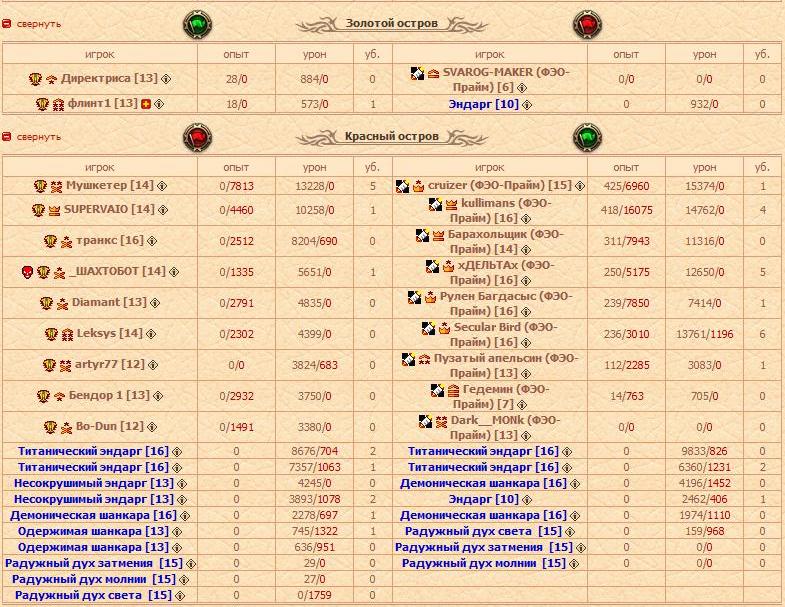Open info icon for Гедемин [7]
785x607 pixels.
pos(522,405)
